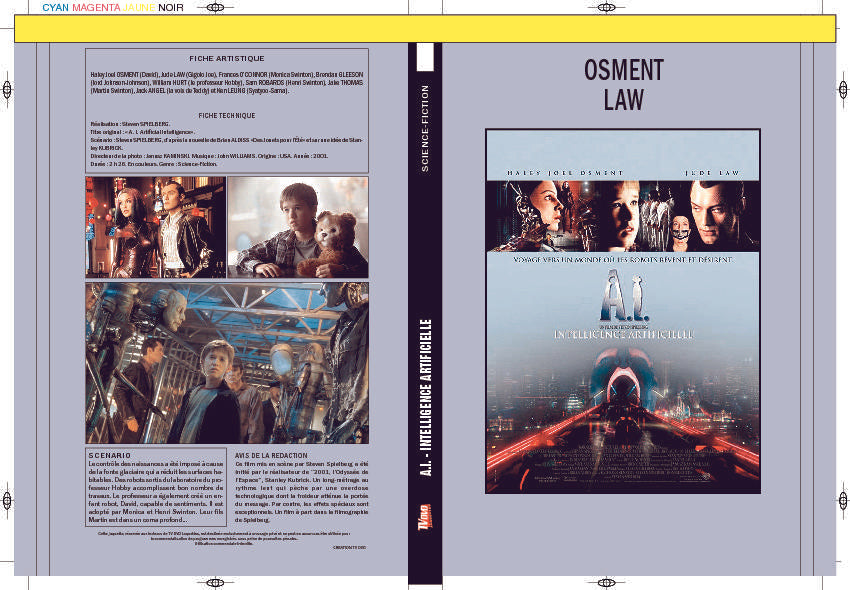The image size is (850, 590).
Task: Click HALEY JOEL OSMENT on the poster
Action: tap(565, 173)
